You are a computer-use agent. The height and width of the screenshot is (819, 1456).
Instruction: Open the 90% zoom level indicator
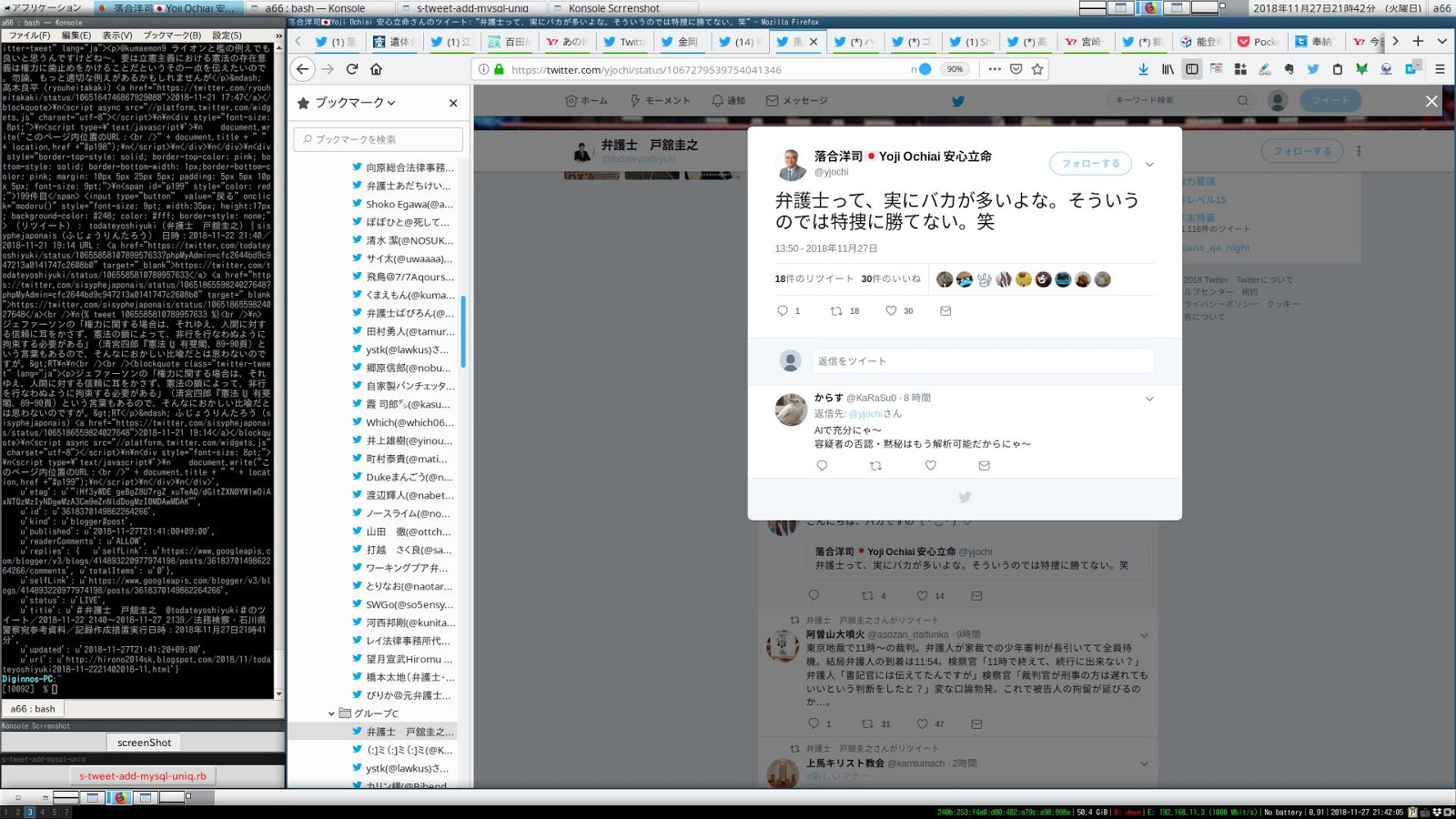coord(955,69)
